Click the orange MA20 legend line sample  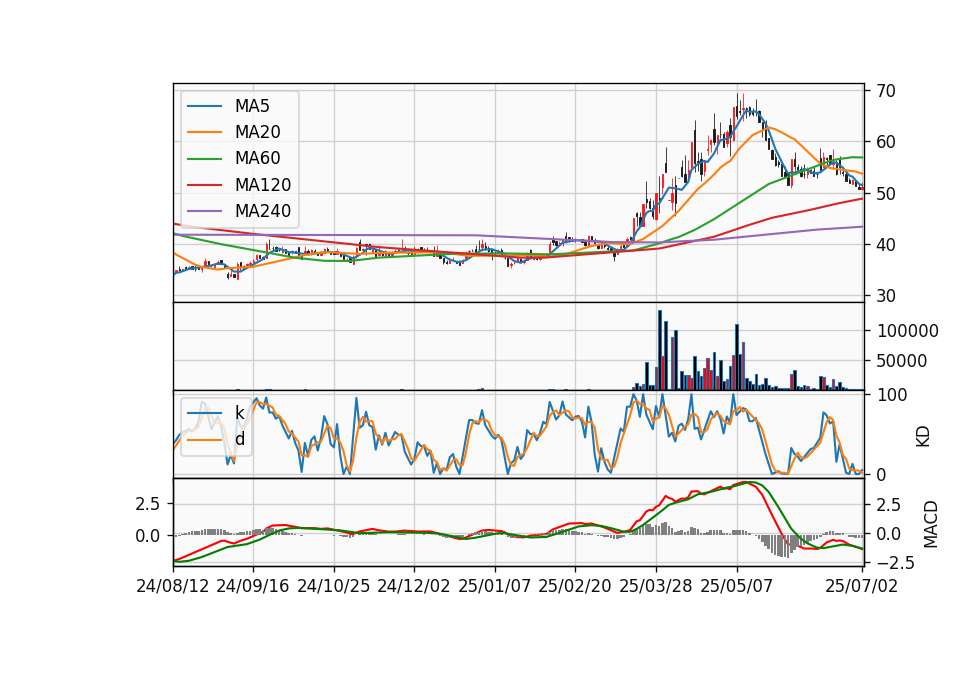[204, 132]
